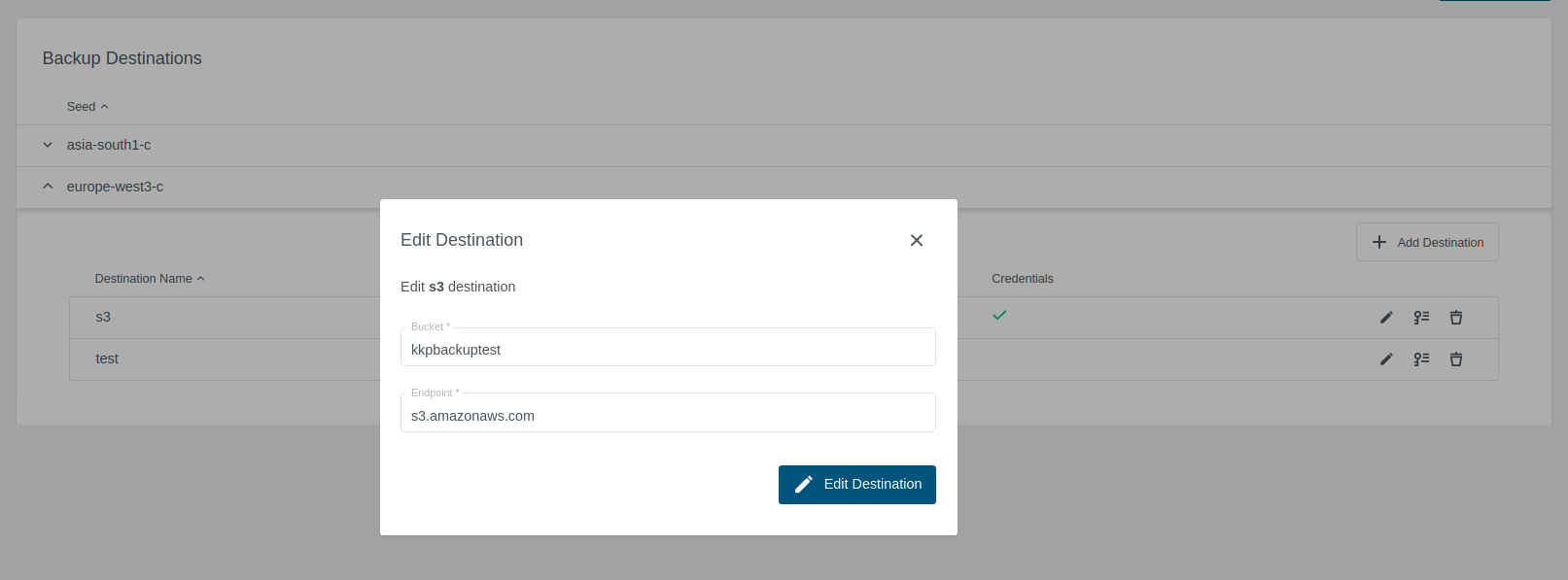Open credentials editor icon for s3 destination
Viewport: 1568px width, 580px height.
[1421, 318]
